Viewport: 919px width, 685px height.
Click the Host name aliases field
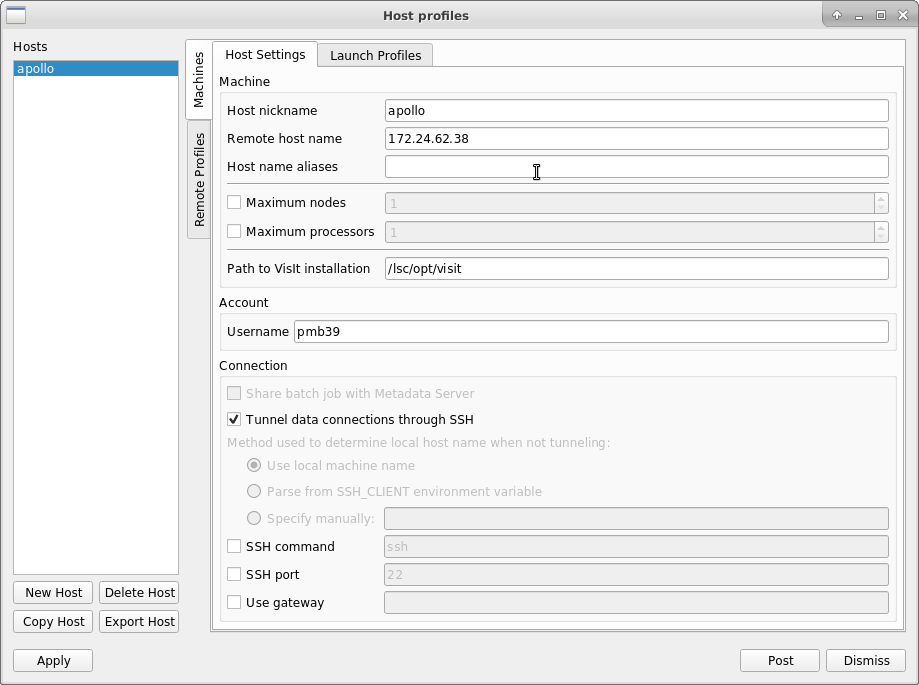(x=636, y=167)
